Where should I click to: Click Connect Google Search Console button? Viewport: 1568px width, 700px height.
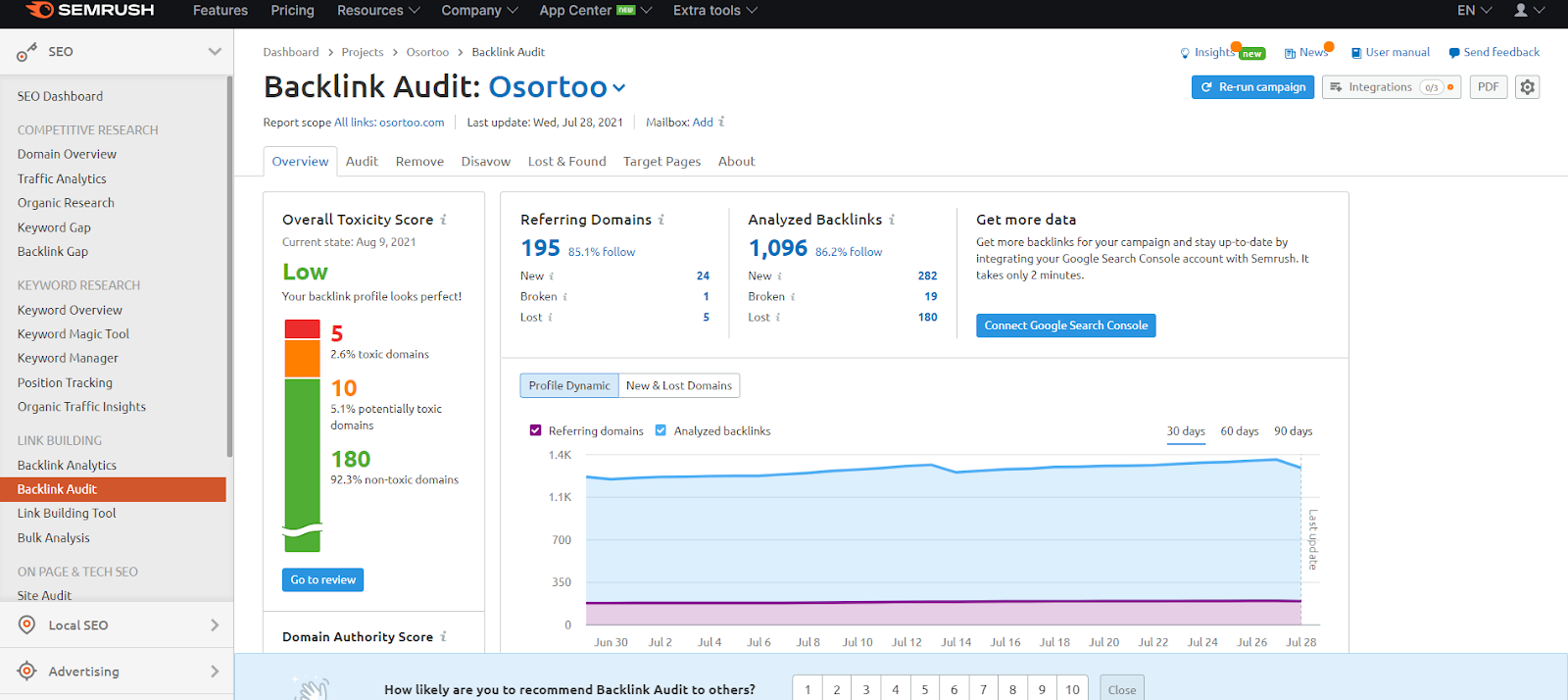point(1065,325)
